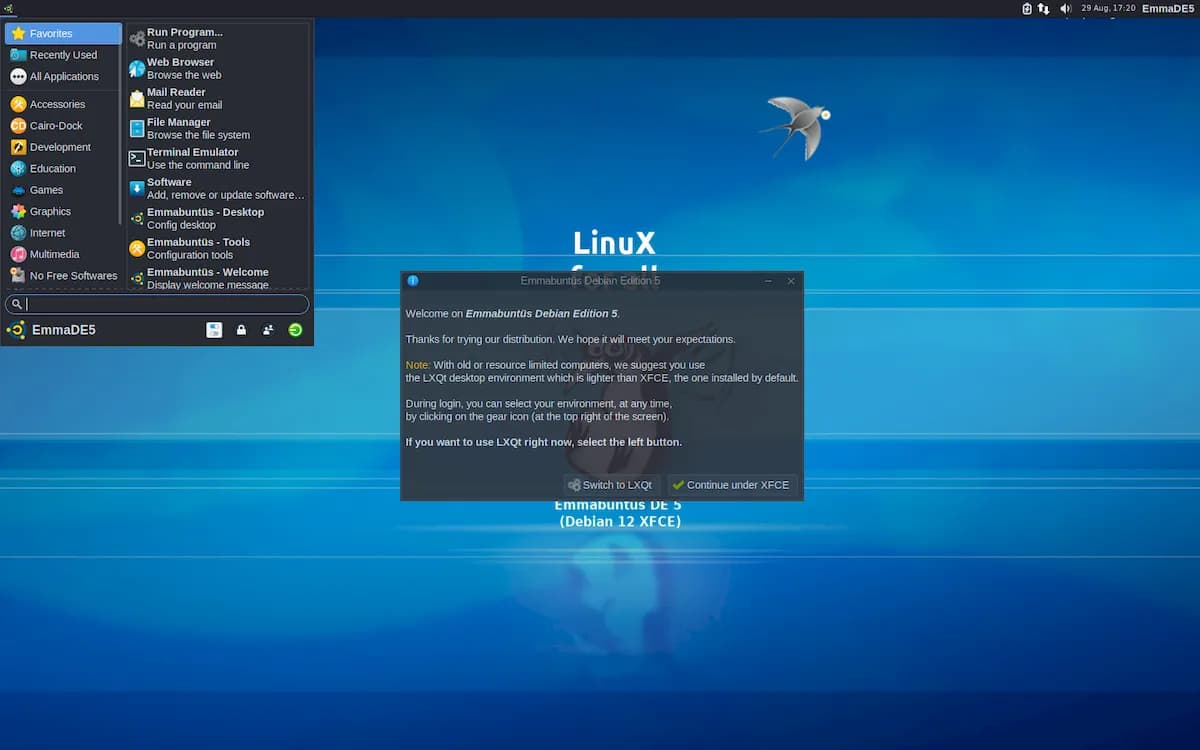
Task: Click the lock screen padlock icon
Action: click(241, 330)
